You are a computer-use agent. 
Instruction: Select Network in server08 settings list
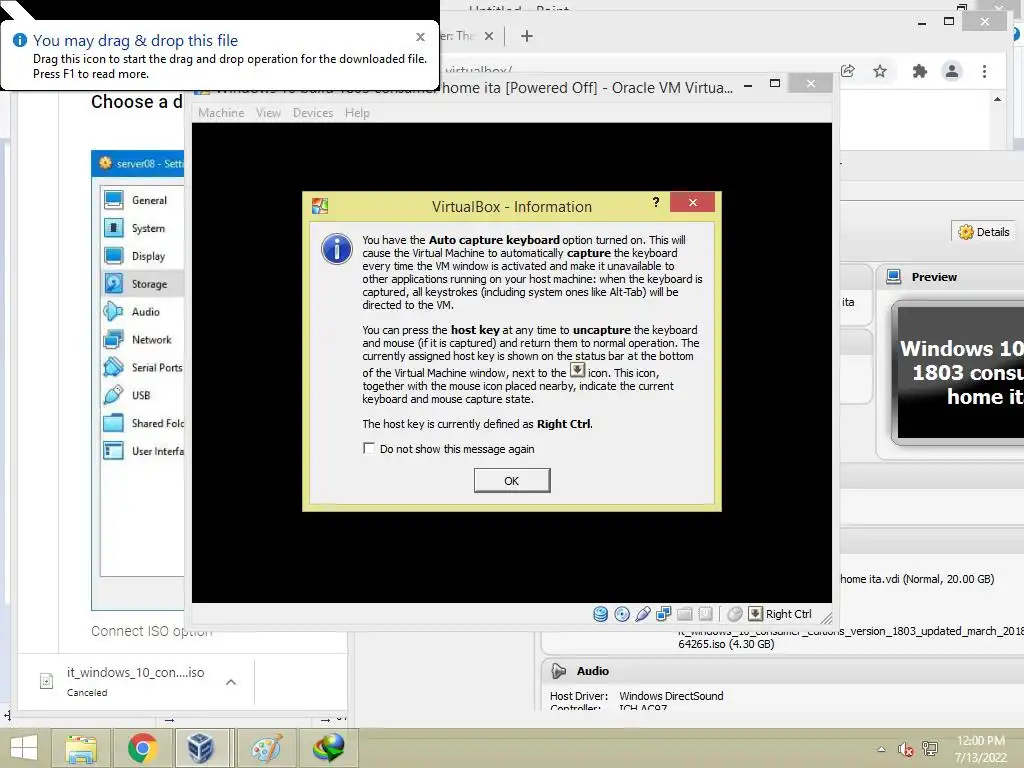pyautogui.click(x=142, y=340)
